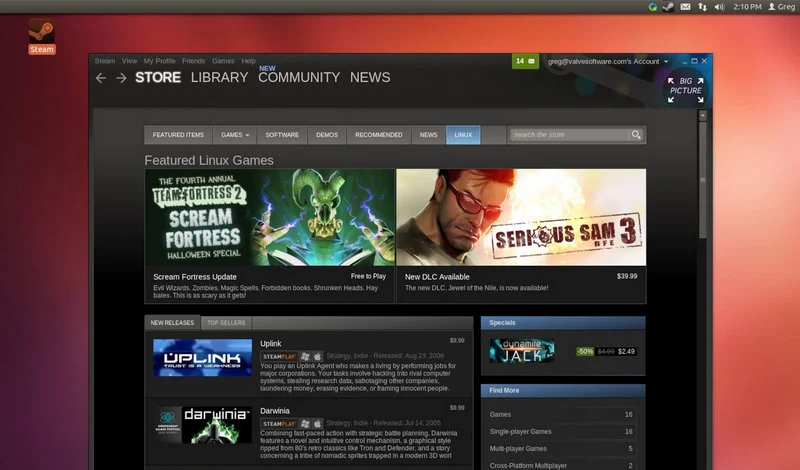Open the Darwinia game thumbnail

point(203,425)
